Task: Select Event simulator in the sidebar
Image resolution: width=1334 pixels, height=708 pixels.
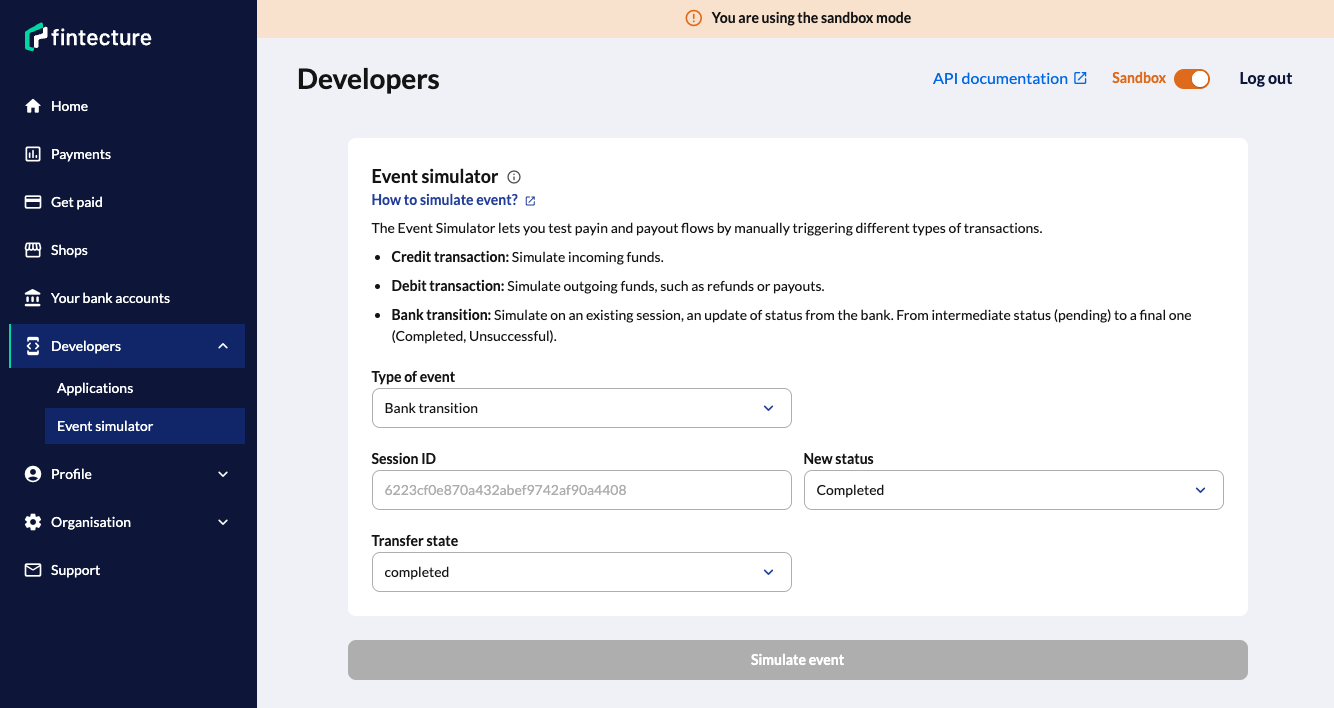Action: click(105, 426)
